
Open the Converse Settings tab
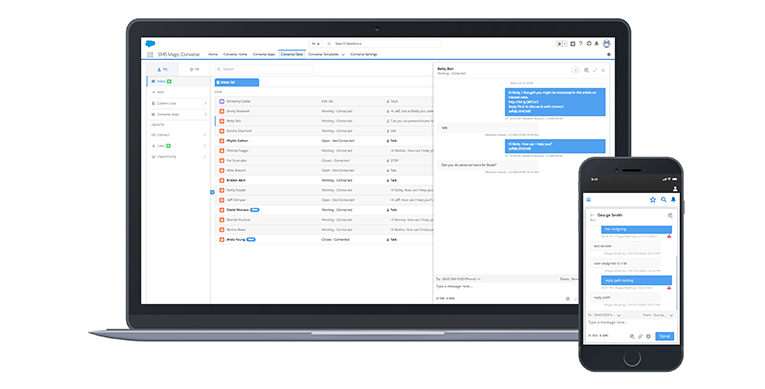(364, 54)
